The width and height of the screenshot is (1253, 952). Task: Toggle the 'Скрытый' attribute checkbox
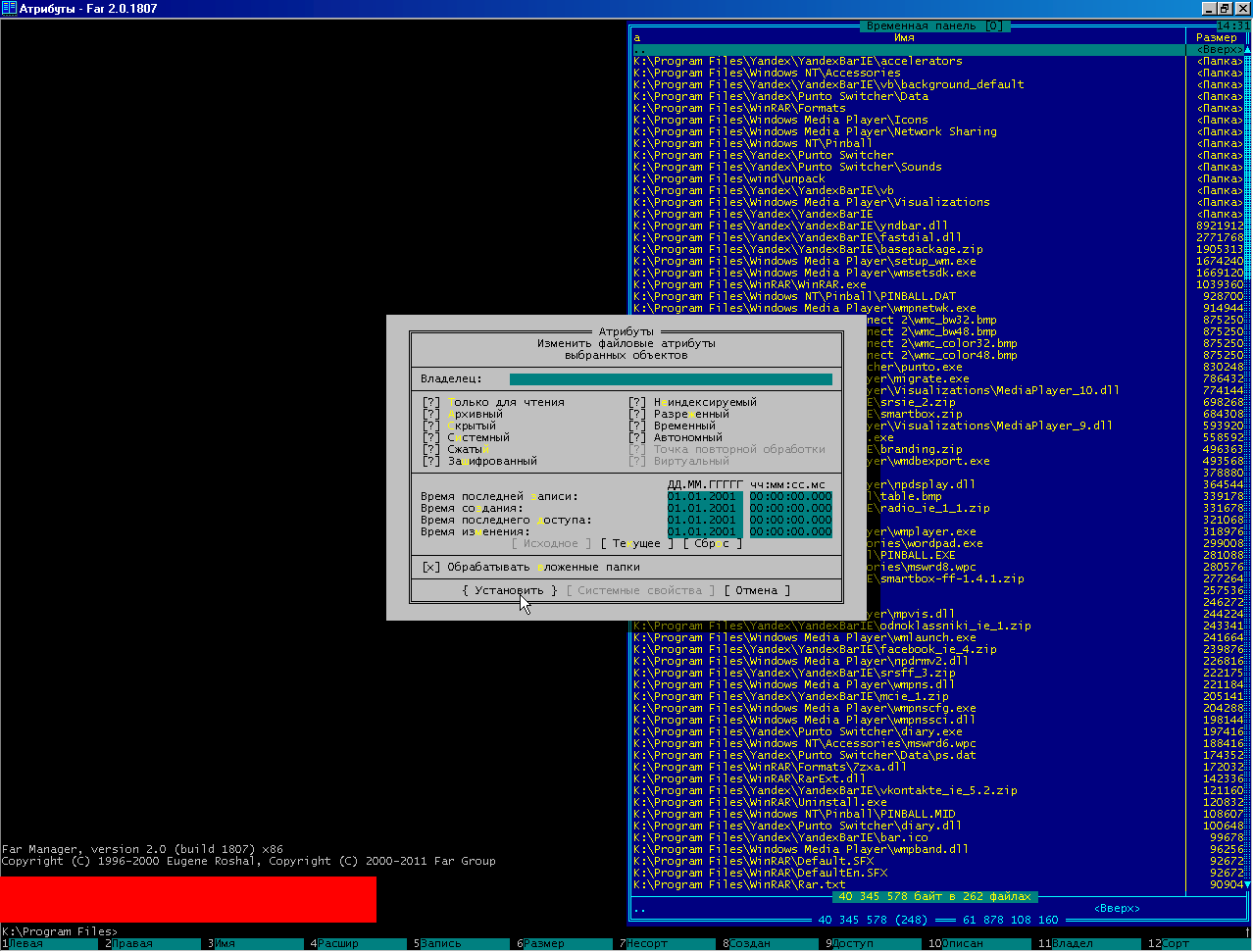(431, 426)
